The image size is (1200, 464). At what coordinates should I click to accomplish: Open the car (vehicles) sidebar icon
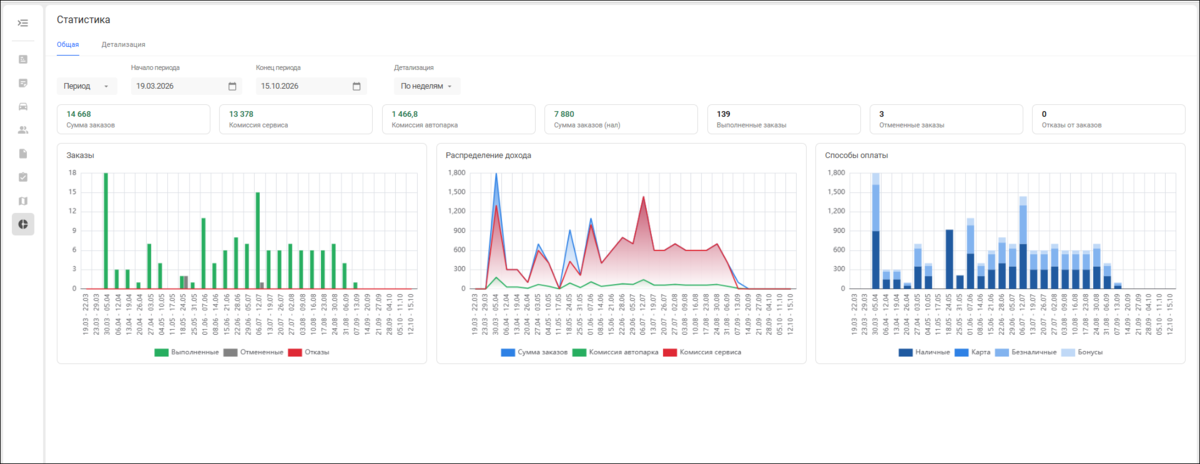click(23, 106)
